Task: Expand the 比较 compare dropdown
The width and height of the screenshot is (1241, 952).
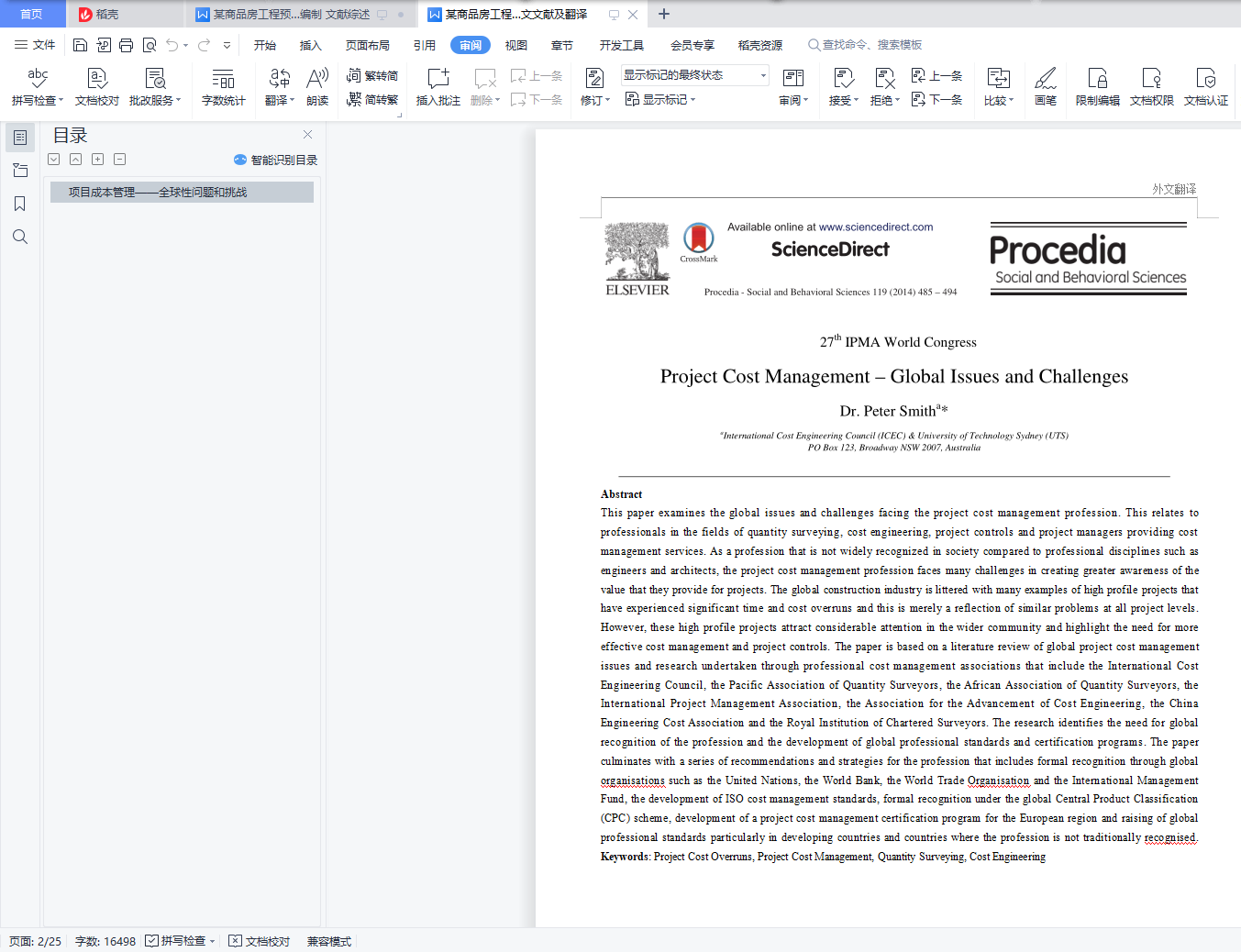Action: point(1011,101)
